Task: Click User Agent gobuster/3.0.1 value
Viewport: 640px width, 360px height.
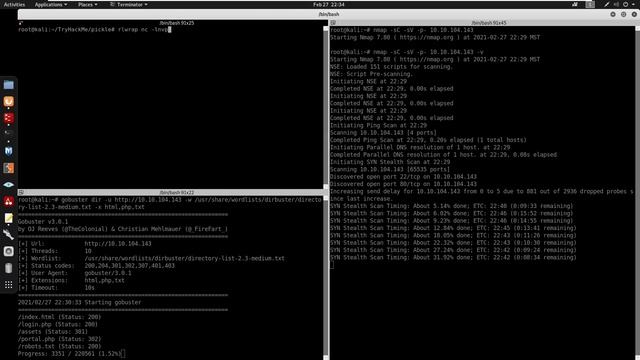Action: click(108, 273)
